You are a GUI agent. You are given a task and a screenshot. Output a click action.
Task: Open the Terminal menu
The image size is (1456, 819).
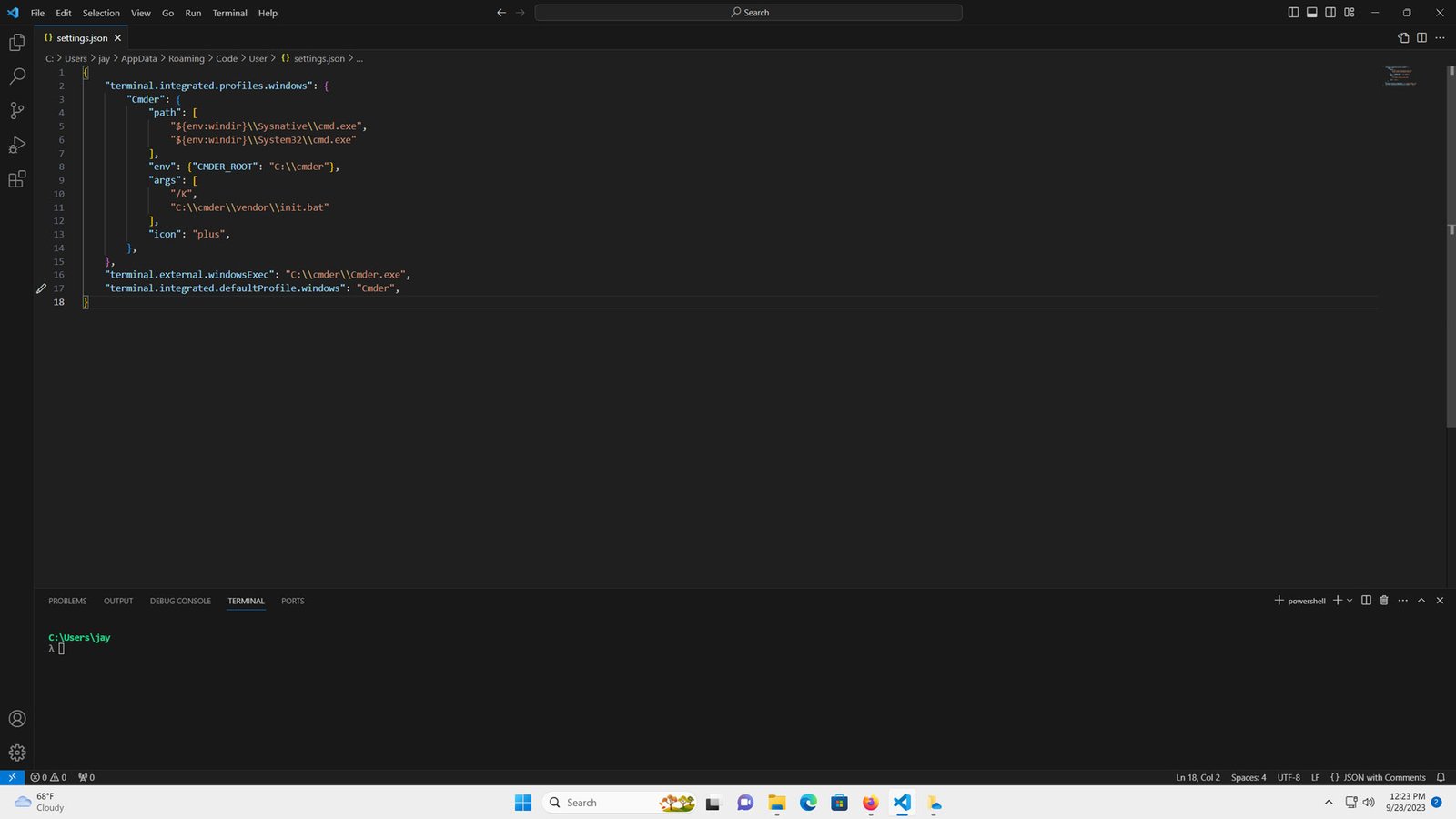(229, 13)
